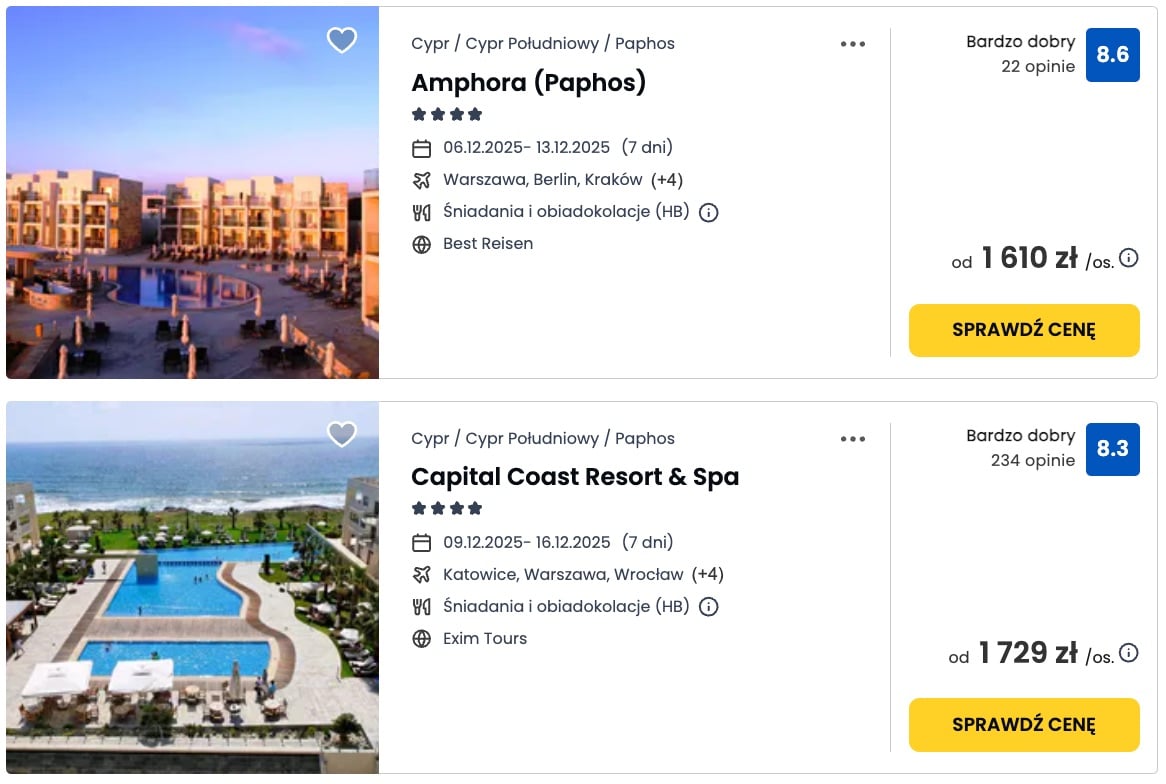Viewport: 1166px width, 784px height.
Task: Click cutlery icon in Amphora offer
Action: [x=422, y=212]
